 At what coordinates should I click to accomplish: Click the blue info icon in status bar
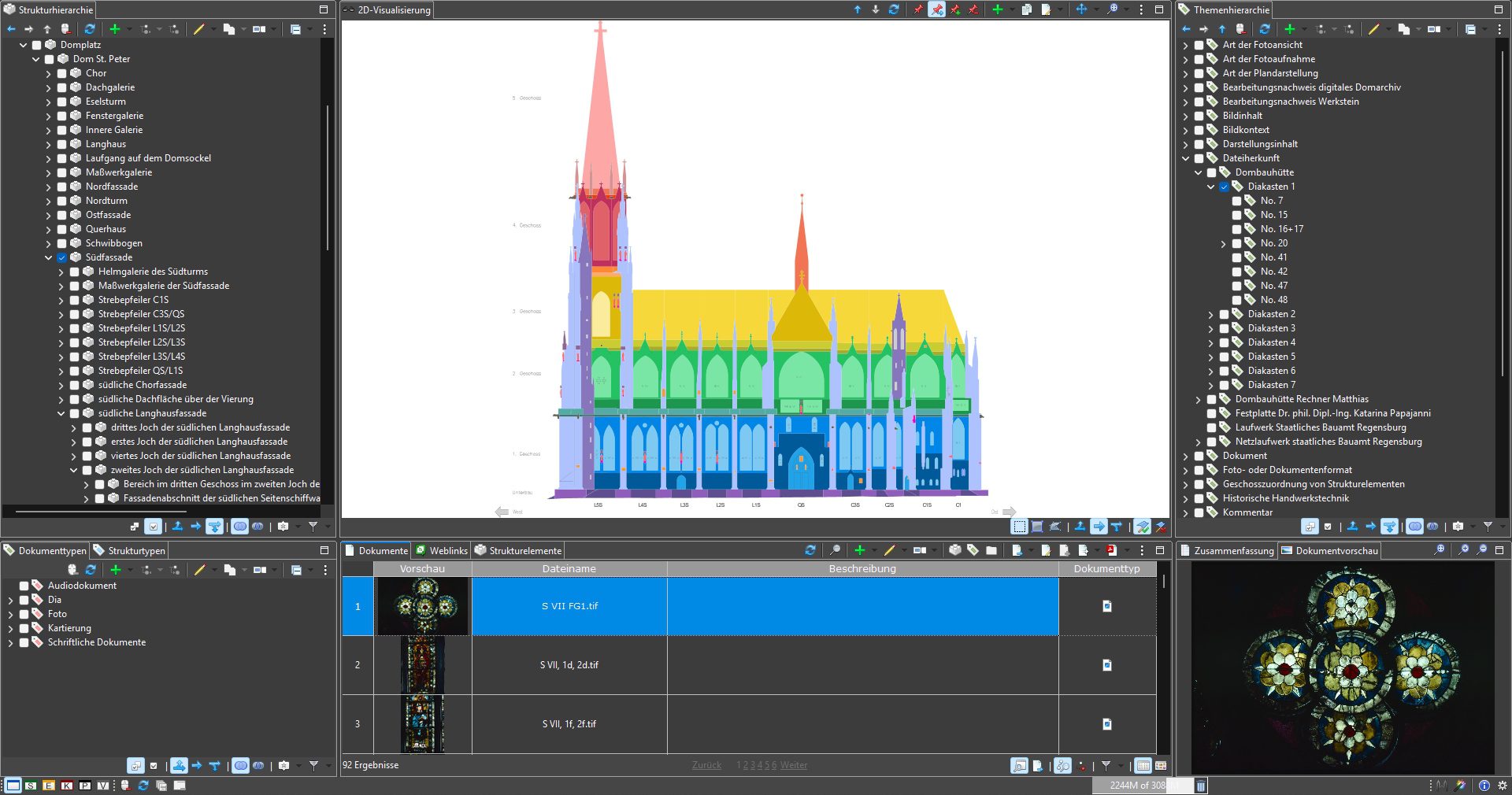1484,786
